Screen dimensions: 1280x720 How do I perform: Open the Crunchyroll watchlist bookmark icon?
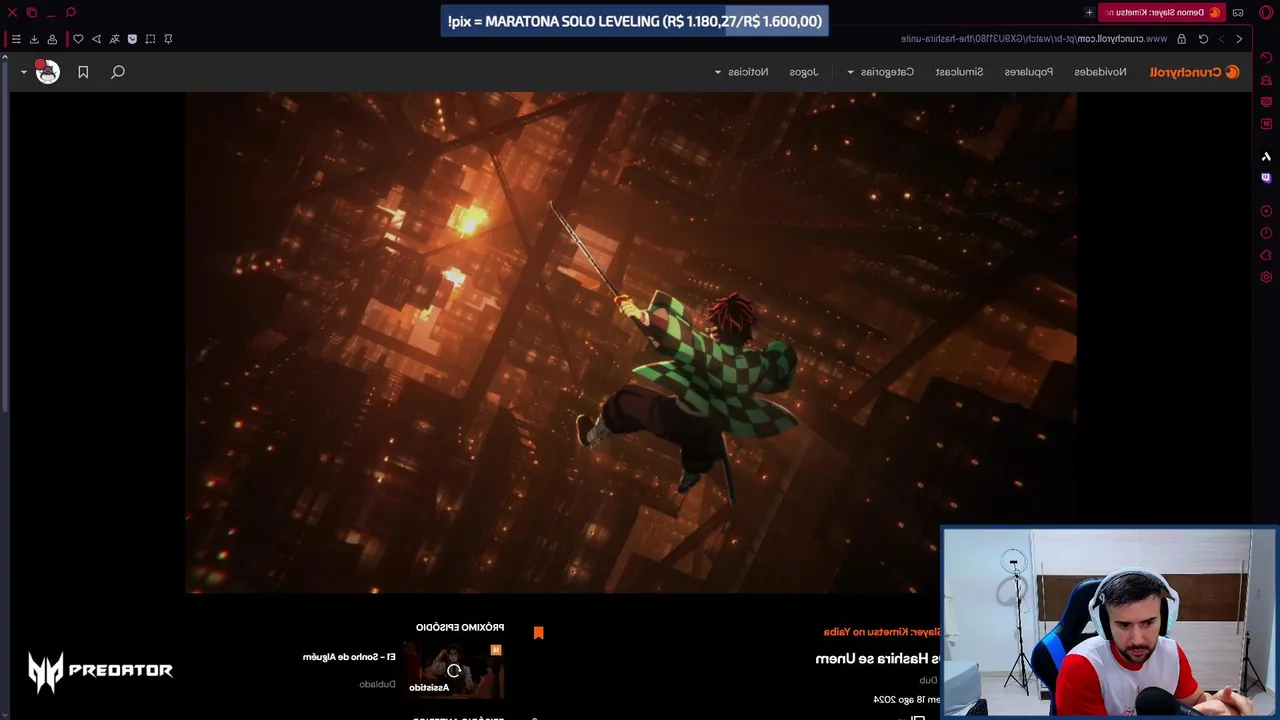click(x=83, y=72)
